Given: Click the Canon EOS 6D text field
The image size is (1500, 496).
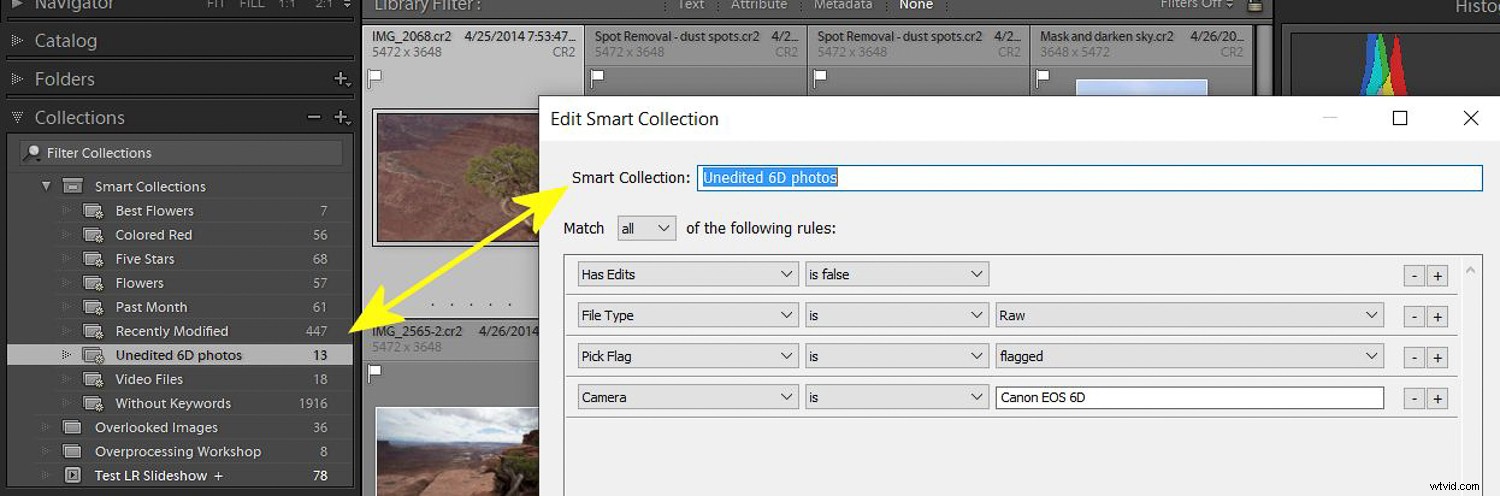Looking at the screenshot, I should [x=1190, y=397].
